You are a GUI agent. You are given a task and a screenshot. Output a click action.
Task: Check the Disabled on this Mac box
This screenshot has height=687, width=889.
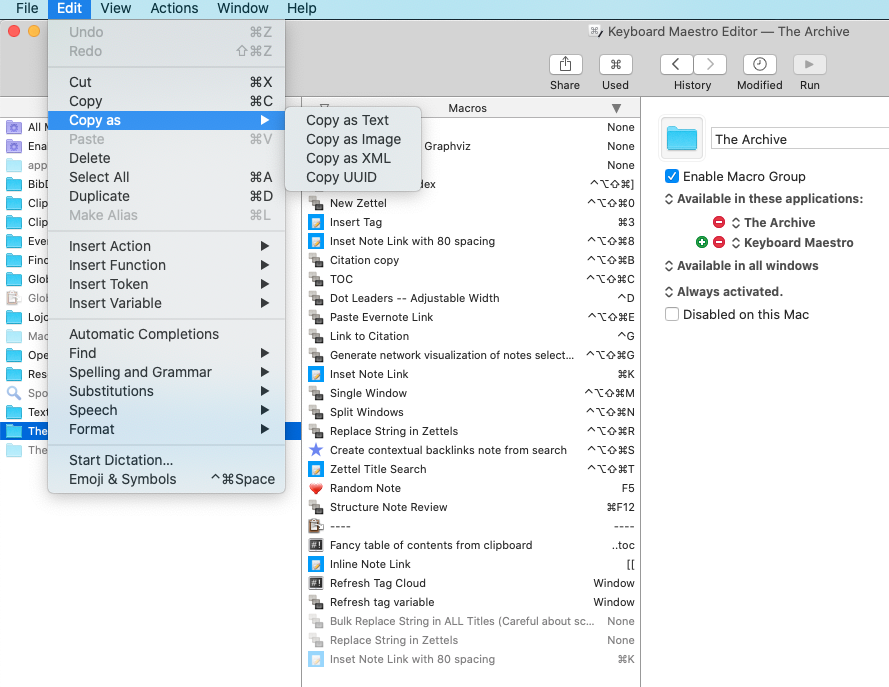(x=672, y=314)
